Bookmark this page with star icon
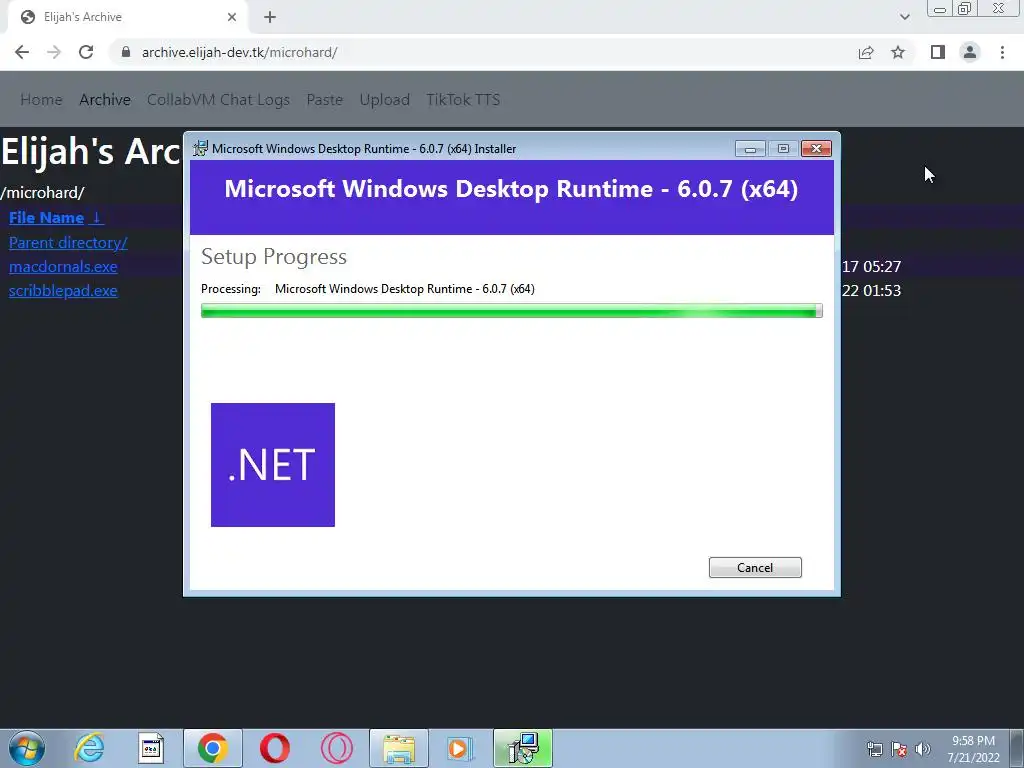1024x768 pixels. (x=898, y=52)
